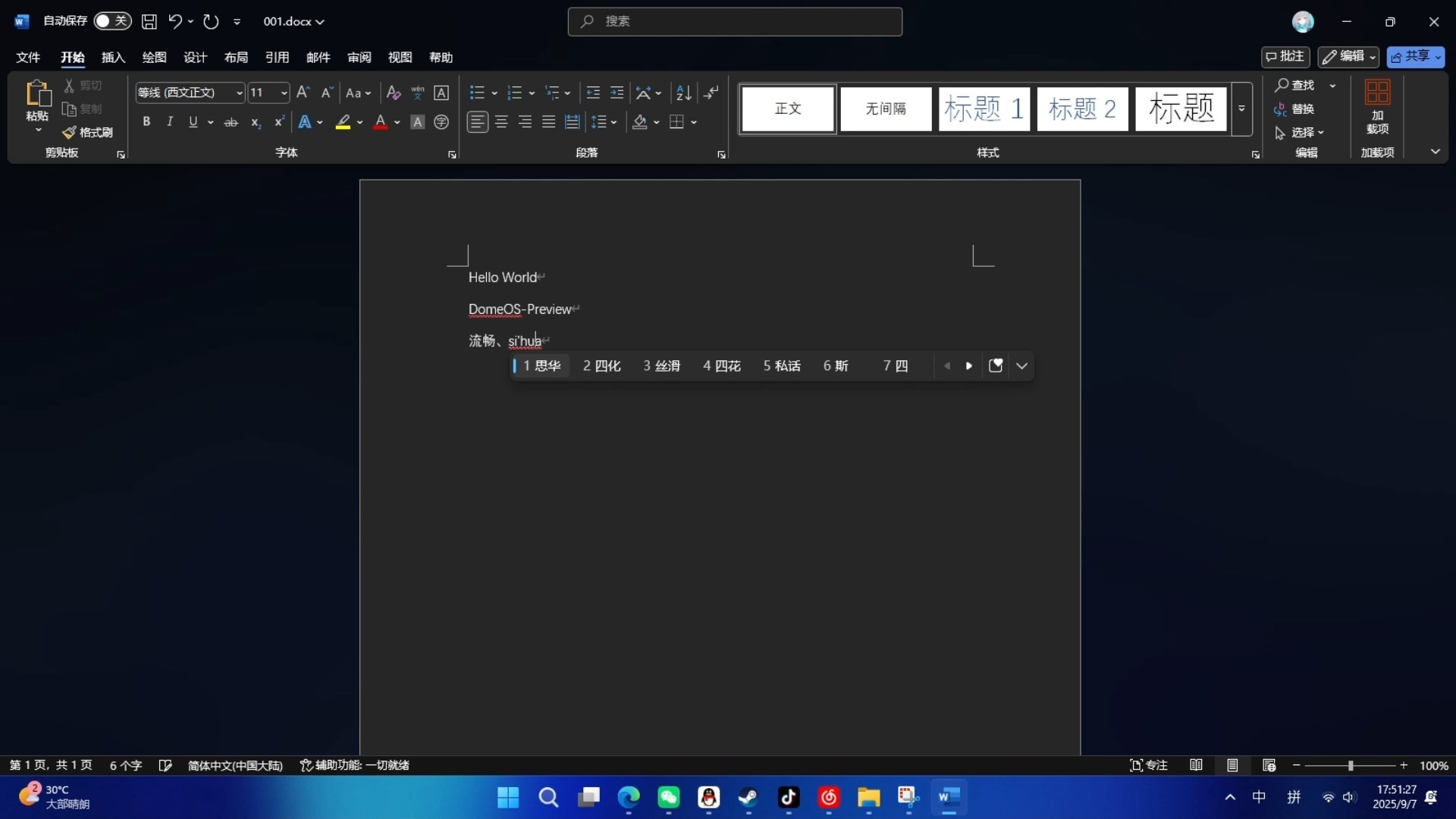Open line spacing dropdown
The image size is (1456, 819).
604,122
